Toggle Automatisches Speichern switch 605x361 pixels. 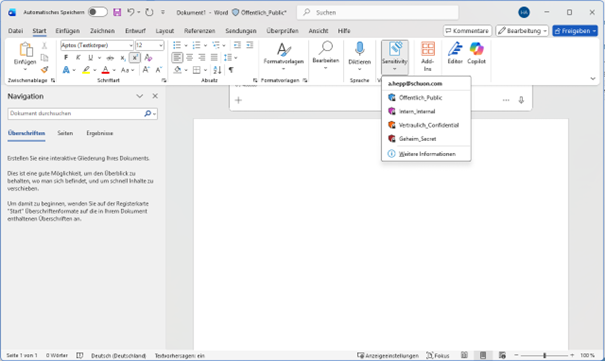(98, 12)
